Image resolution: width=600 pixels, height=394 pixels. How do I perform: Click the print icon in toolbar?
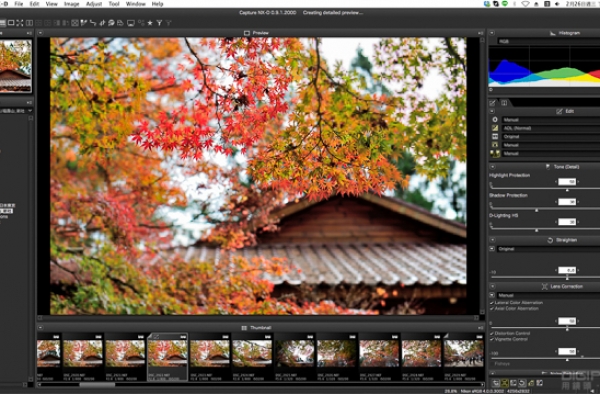click(x=120, y=23)
